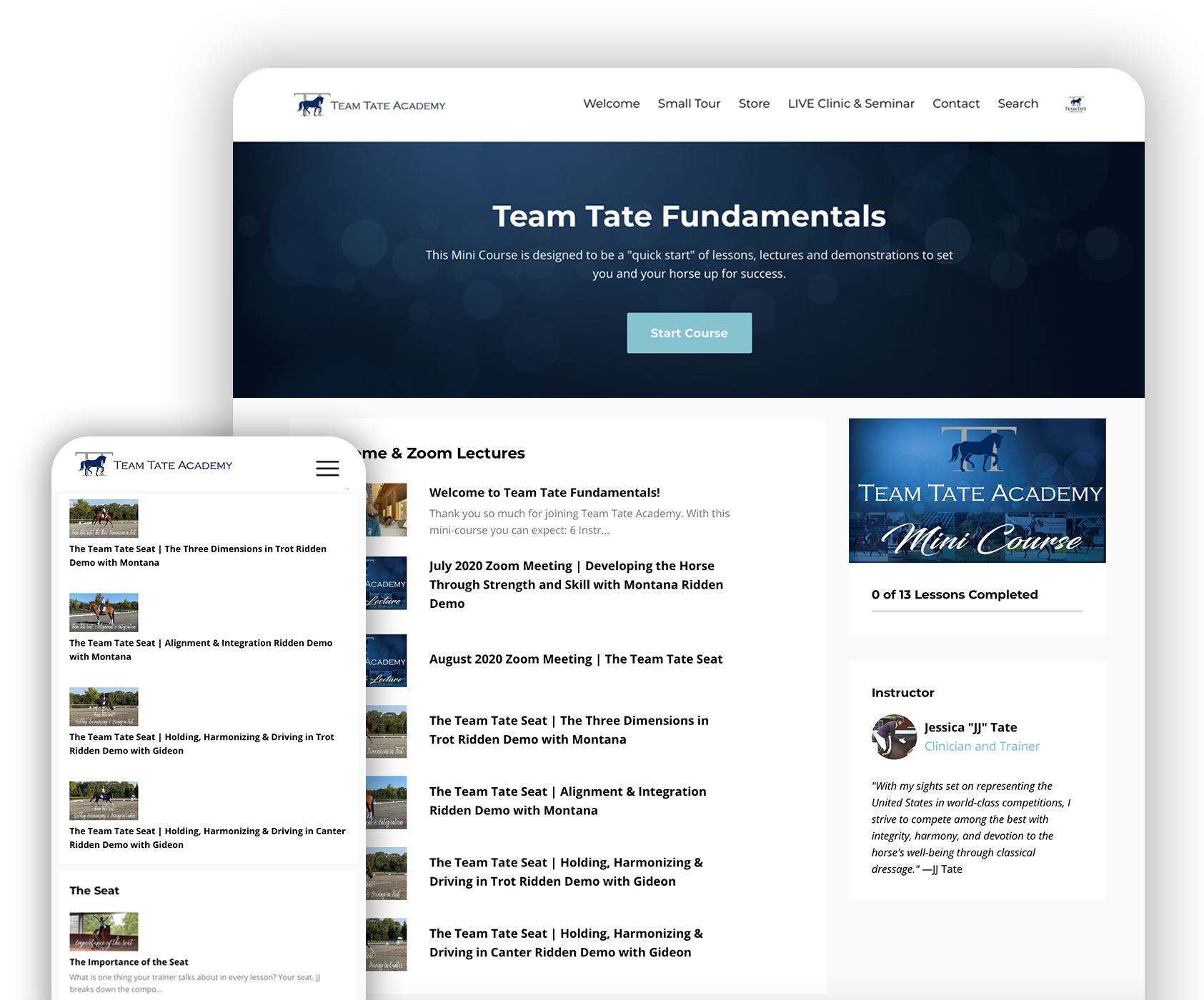
Task: Click the Team Tate Academy horse logo in tablet header
Action: click(369, 105)
